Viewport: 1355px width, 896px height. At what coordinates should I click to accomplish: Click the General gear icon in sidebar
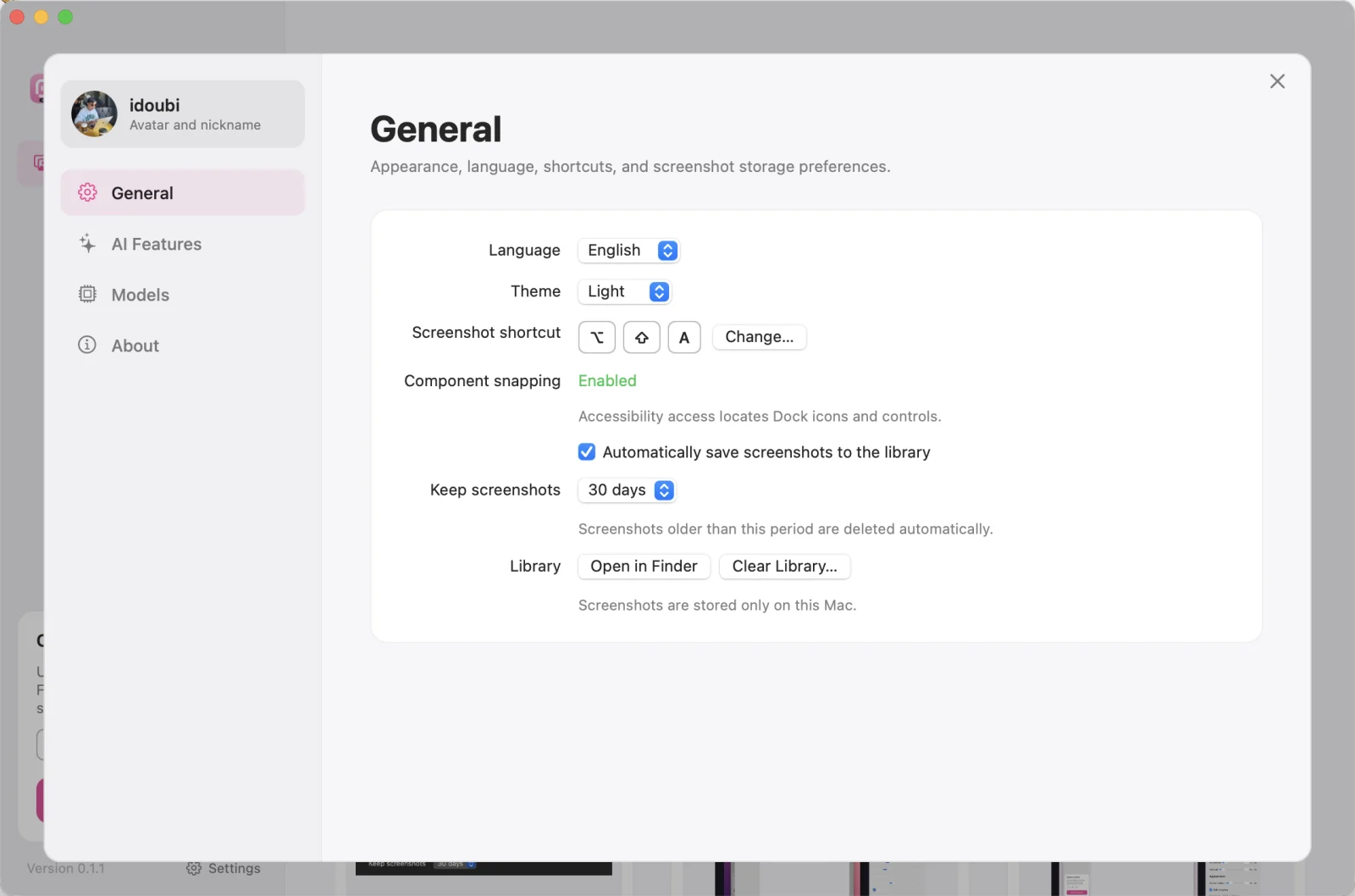coord(87,193)
